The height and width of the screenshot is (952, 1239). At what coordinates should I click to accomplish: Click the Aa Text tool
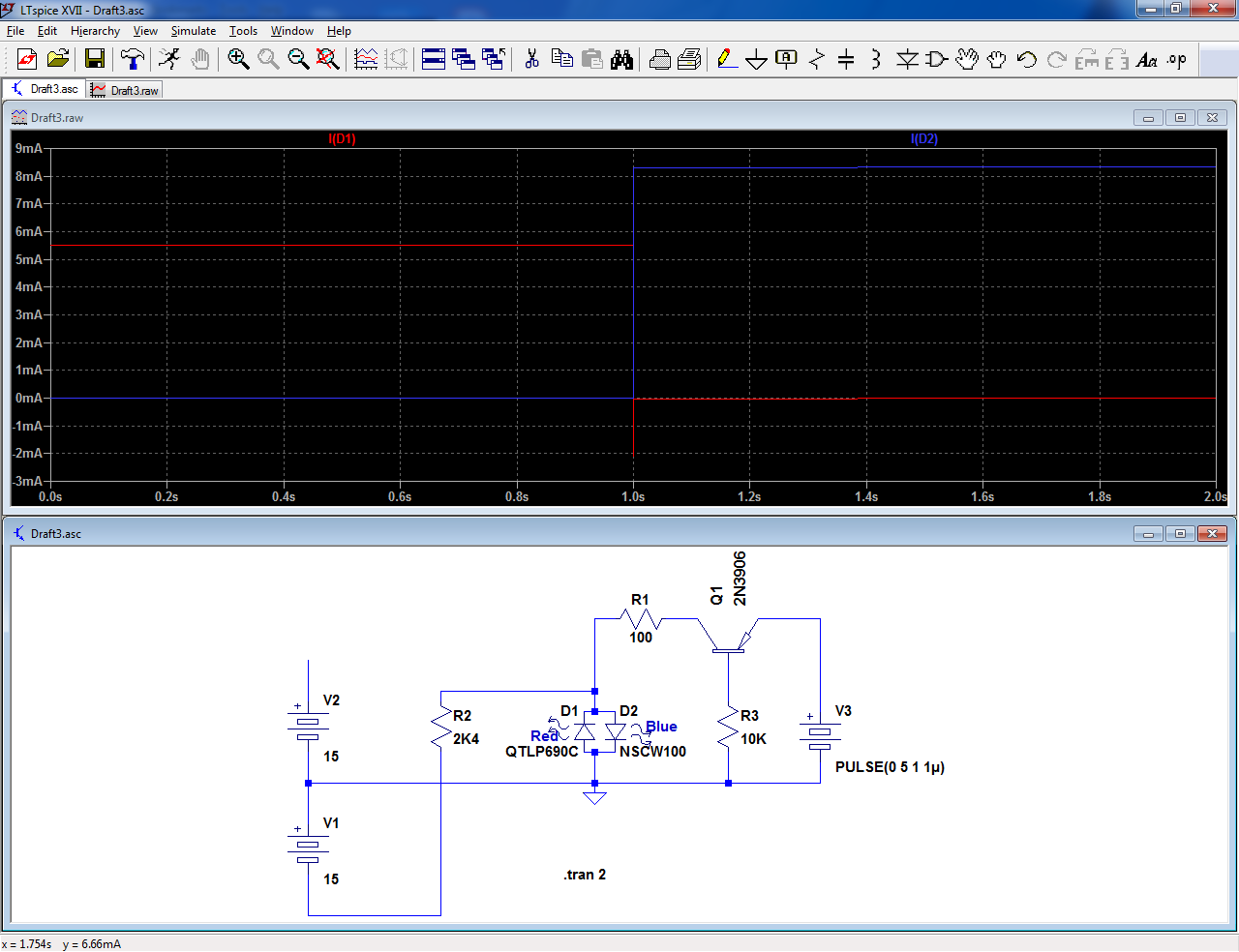[x=1147, y=59]
